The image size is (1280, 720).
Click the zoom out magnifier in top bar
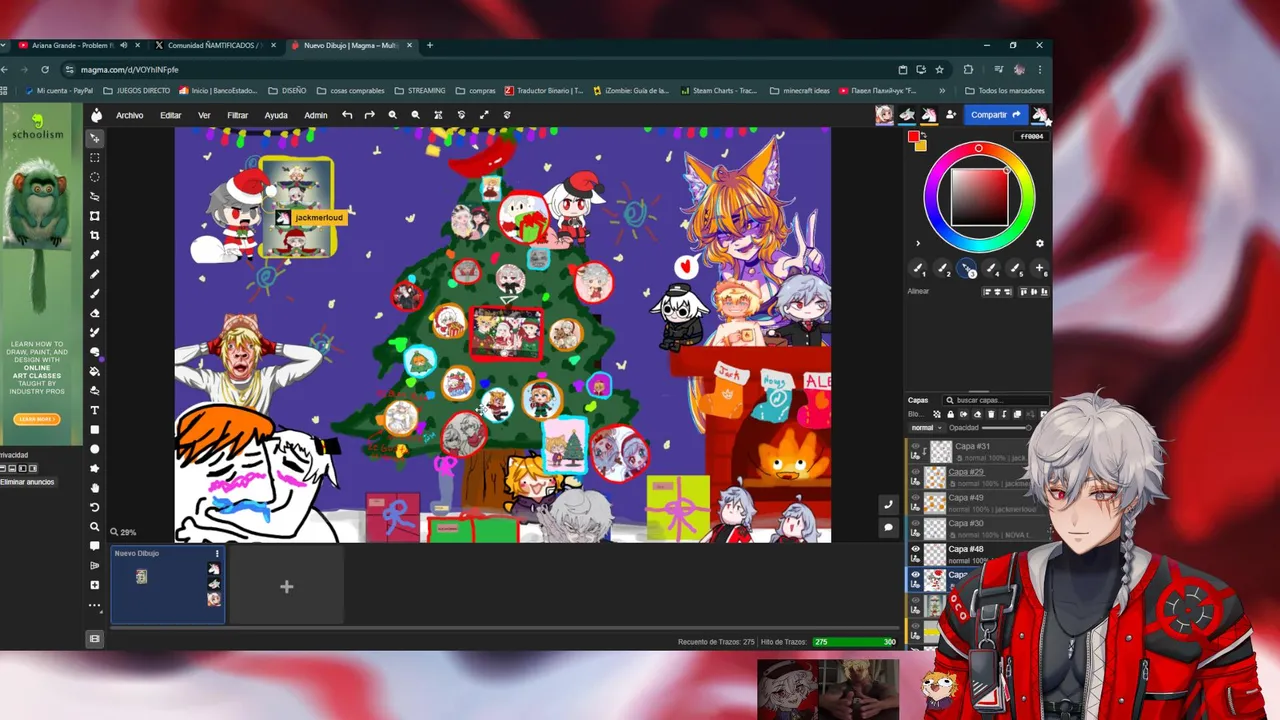[415, 115]
